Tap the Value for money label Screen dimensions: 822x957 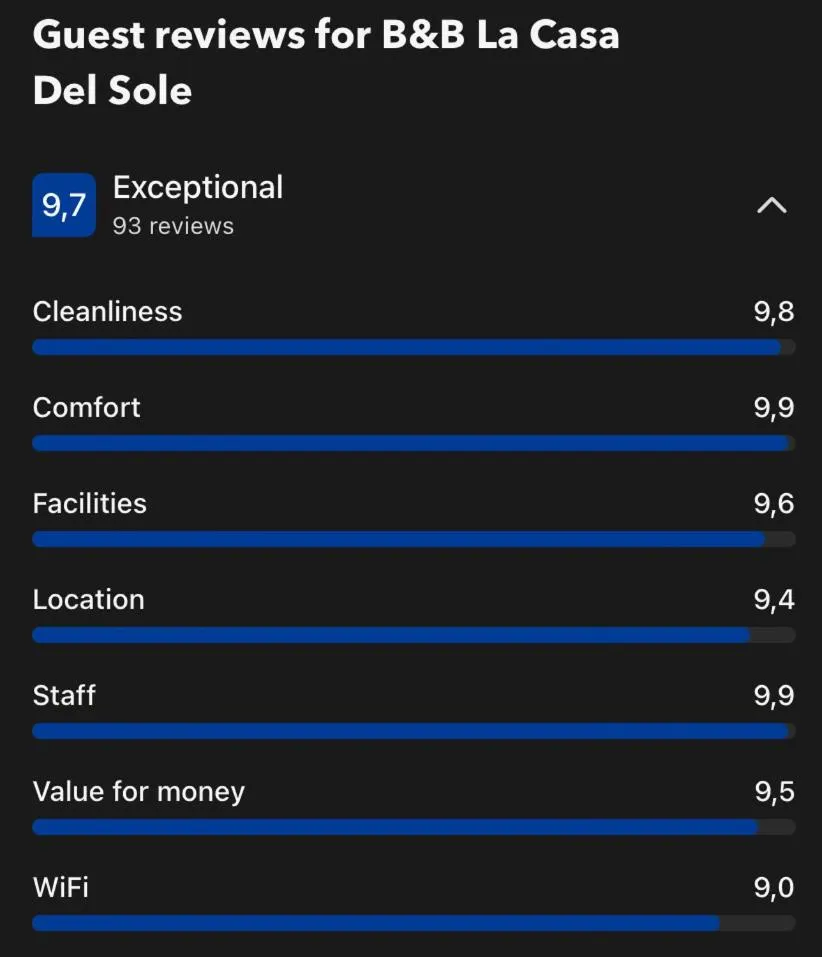[139, 792]
